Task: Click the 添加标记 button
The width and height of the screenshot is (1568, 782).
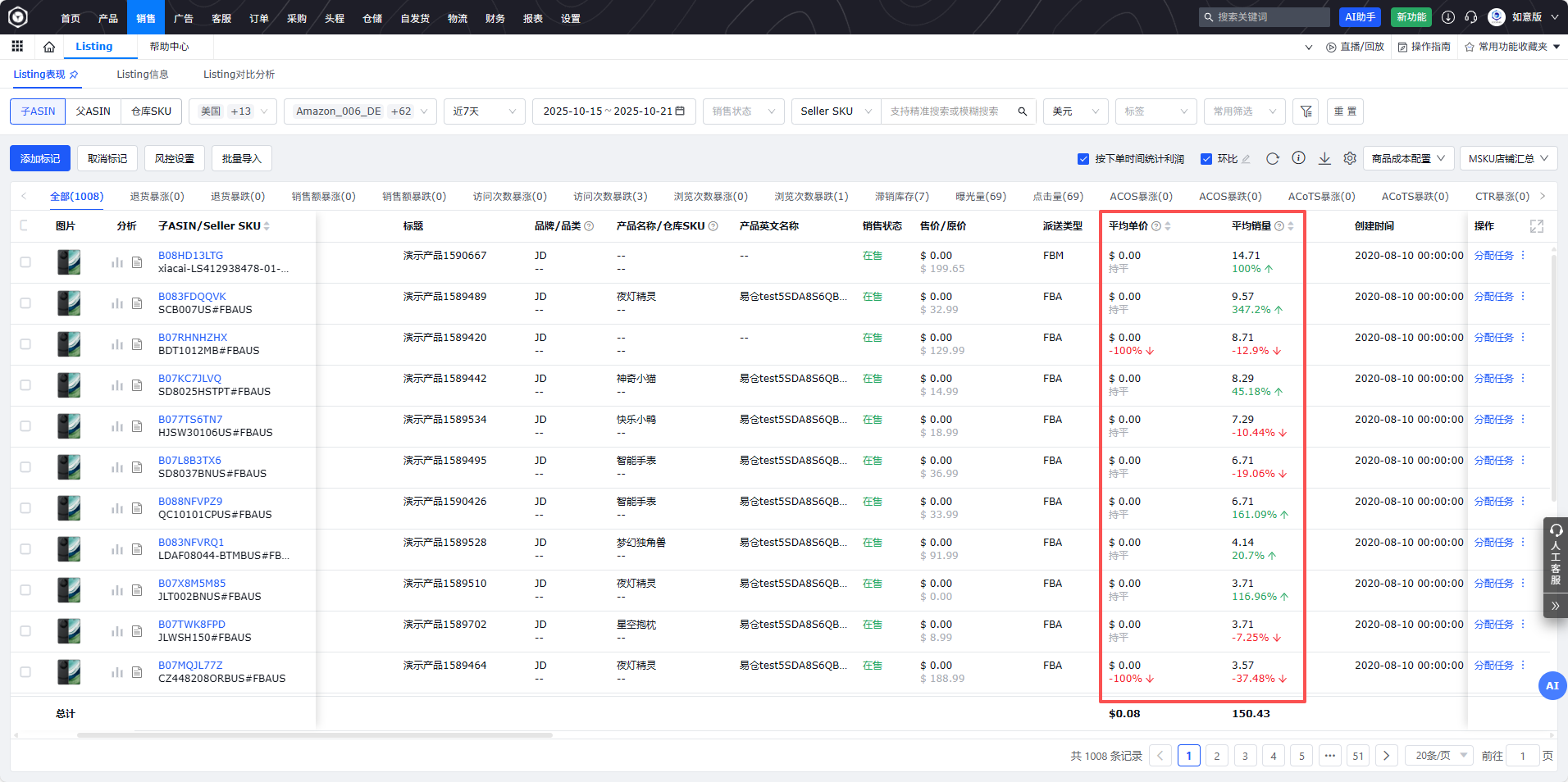Action: click(40, 159)
